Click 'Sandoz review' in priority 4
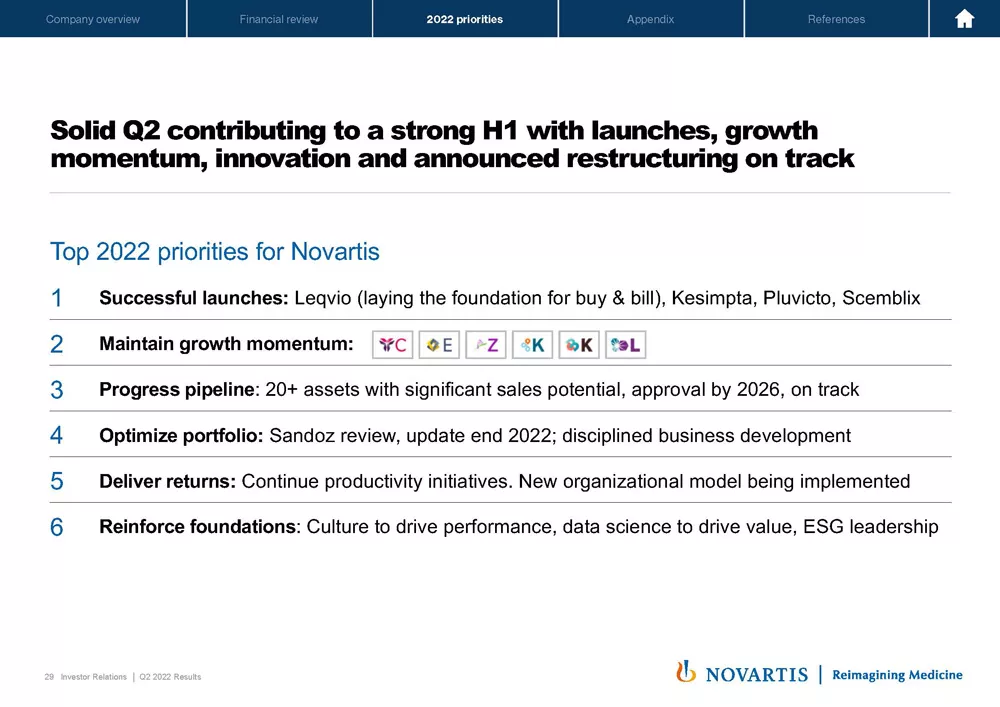This screenshot has height=707, width=1000. pyautogui.click(x=332, y=435)
